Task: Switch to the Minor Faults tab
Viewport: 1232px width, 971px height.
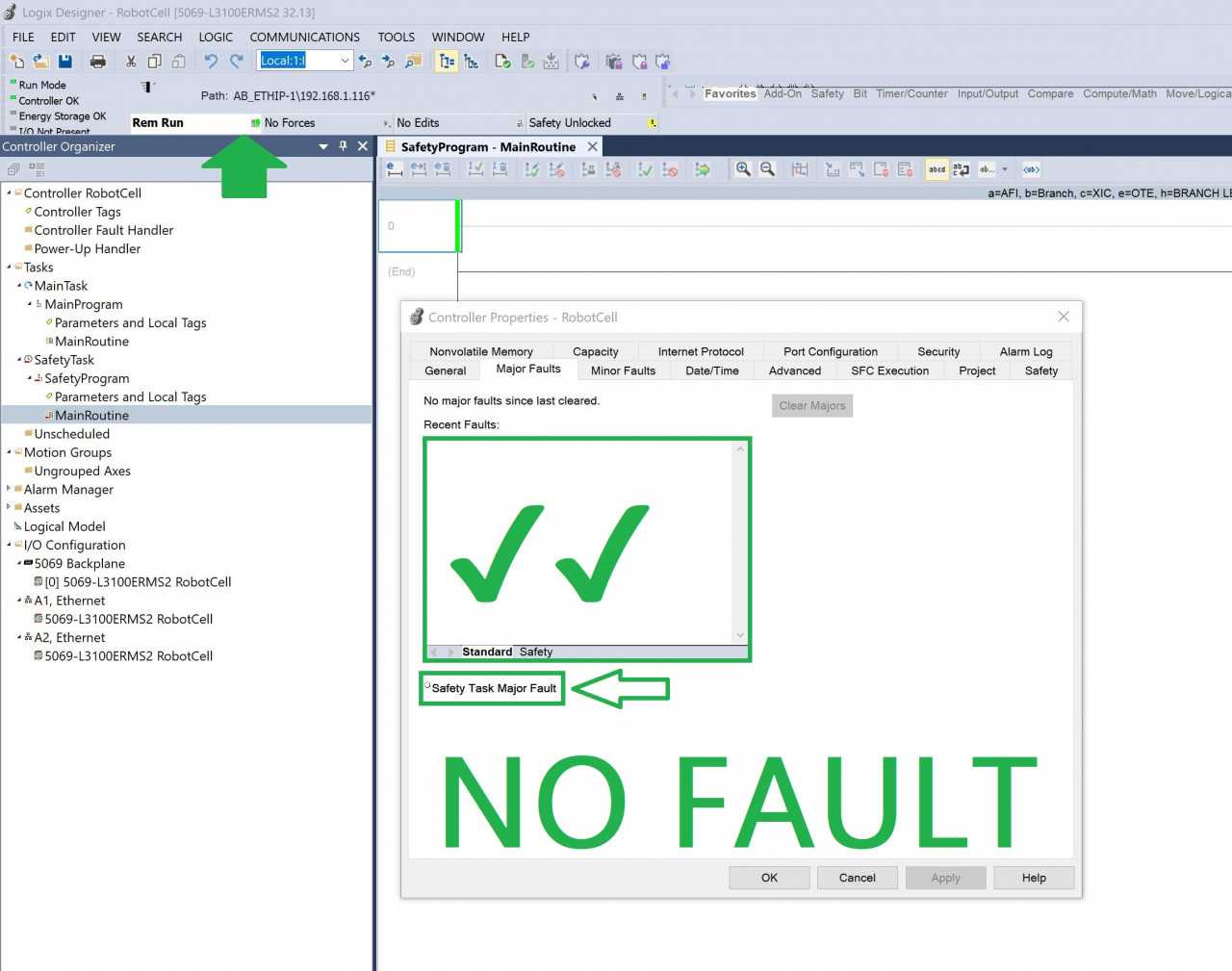Action: 623,371
